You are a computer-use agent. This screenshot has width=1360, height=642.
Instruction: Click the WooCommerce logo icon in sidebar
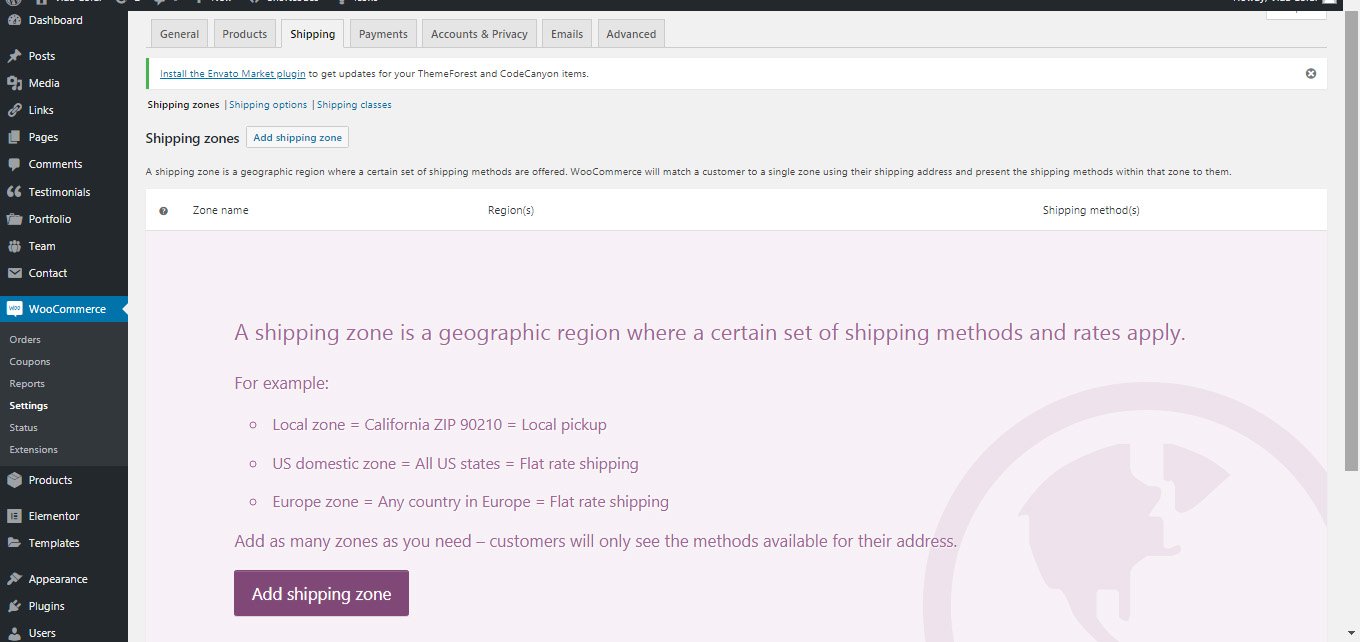pyautogui.click(x=14, y=309)
